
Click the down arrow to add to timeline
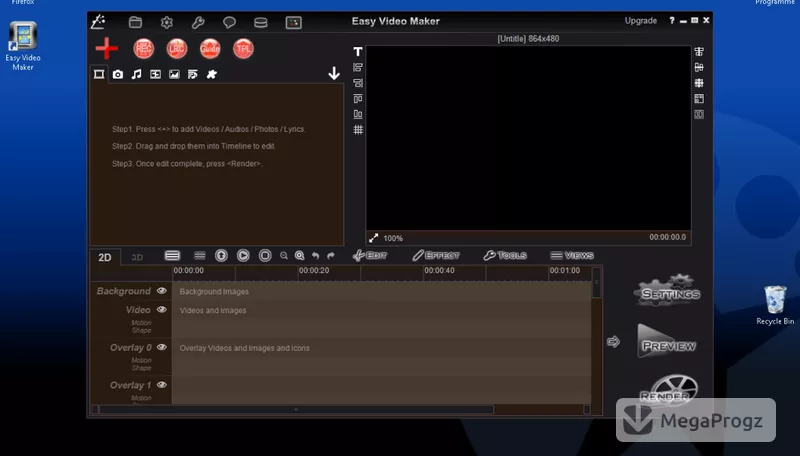[334, 73]
